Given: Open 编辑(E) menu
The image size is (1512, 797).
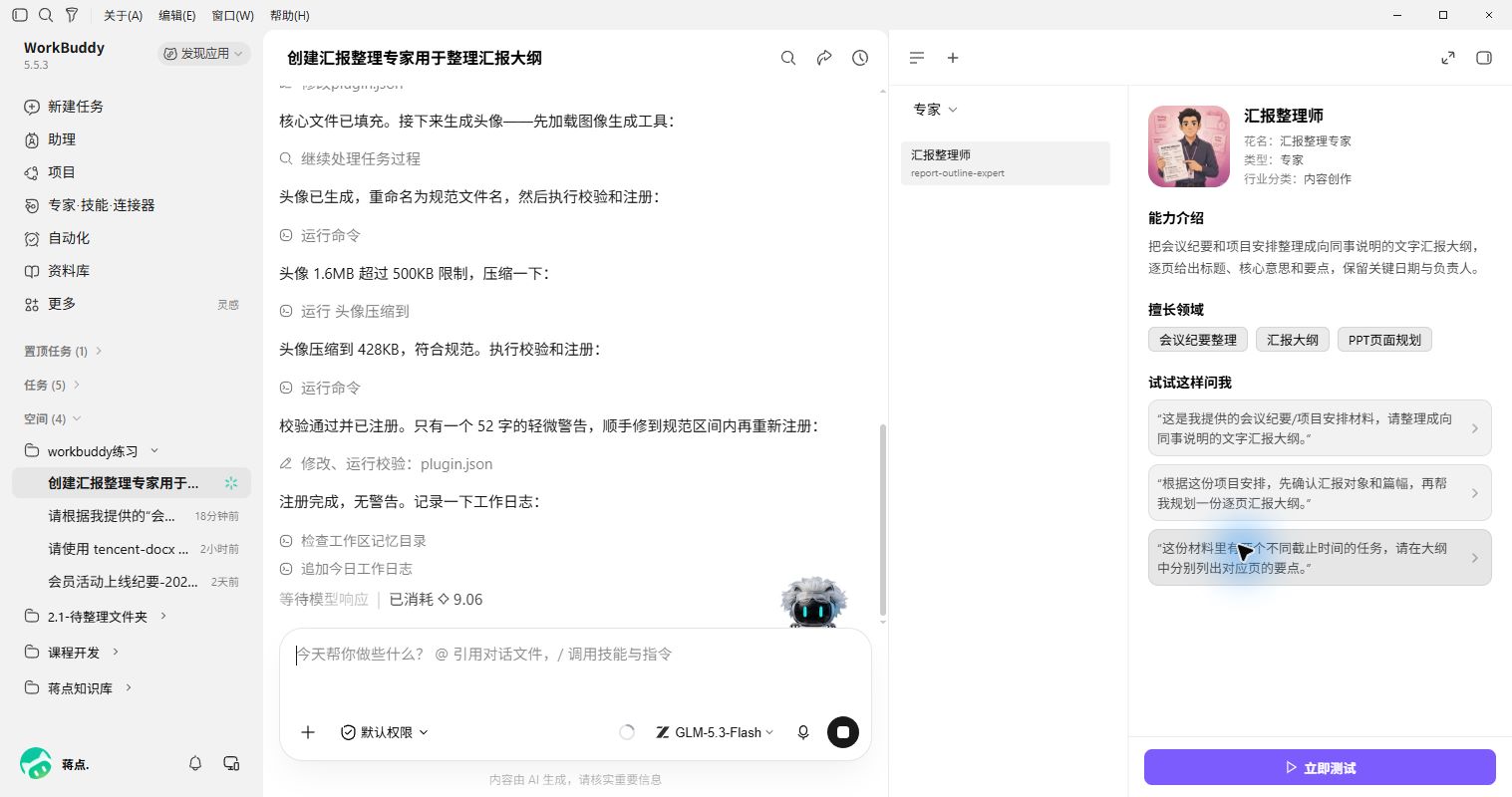Looking at the screenshot, I should [176, 15].
